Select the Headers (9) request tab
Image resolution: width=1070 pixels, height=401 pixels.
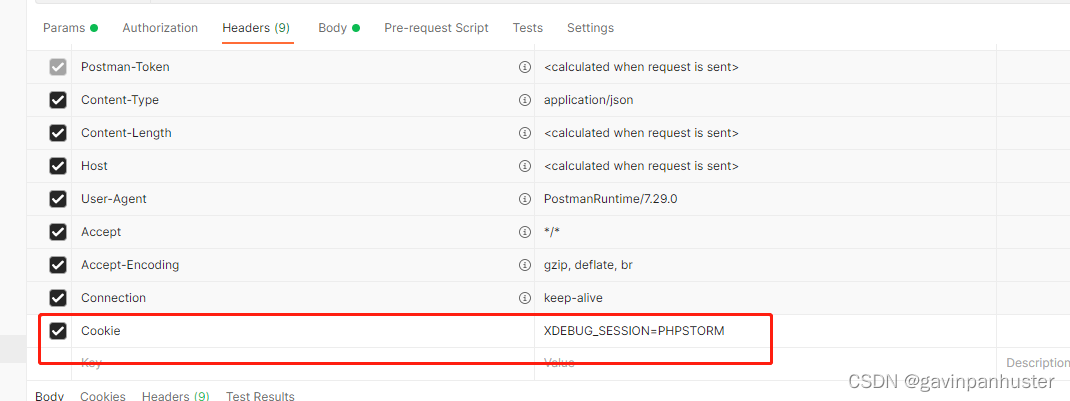[x=257, y=28]
